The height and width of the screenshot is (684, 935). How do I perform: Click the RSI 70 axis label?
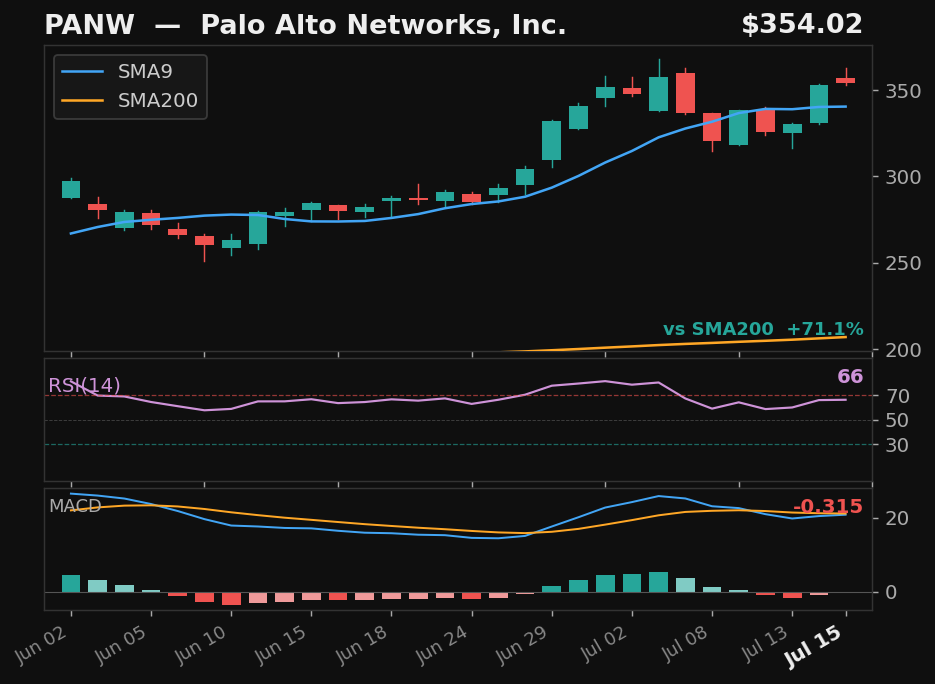897,396
